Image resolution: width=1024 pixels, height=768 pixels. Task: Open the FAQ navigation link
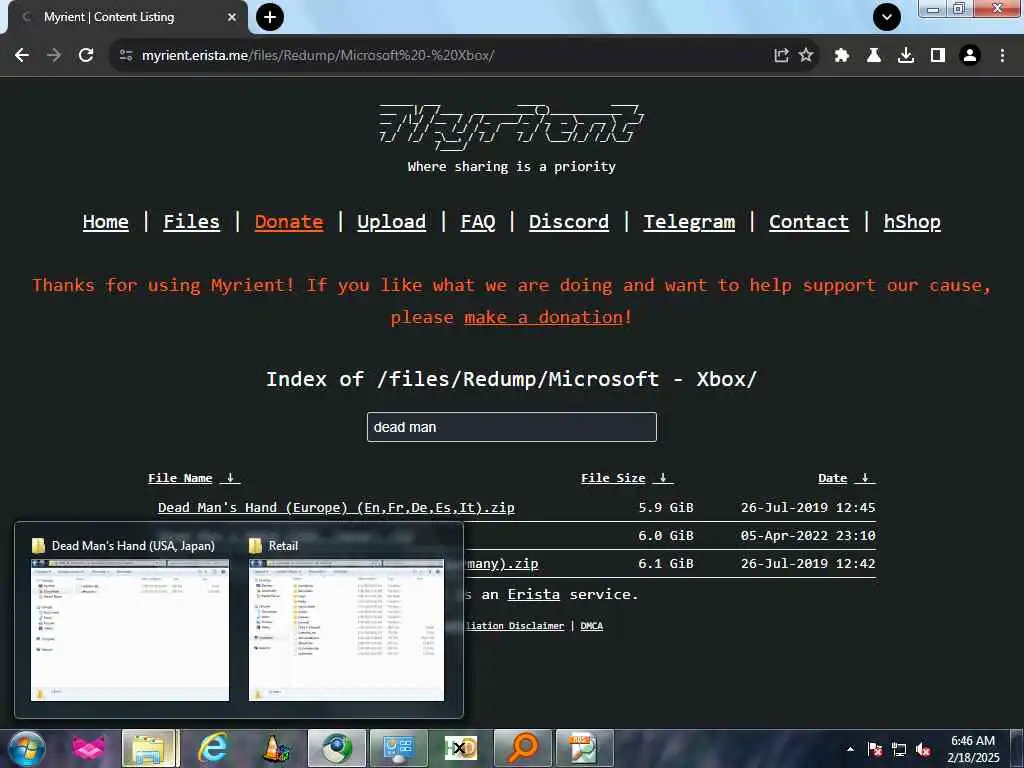point(478,221)
